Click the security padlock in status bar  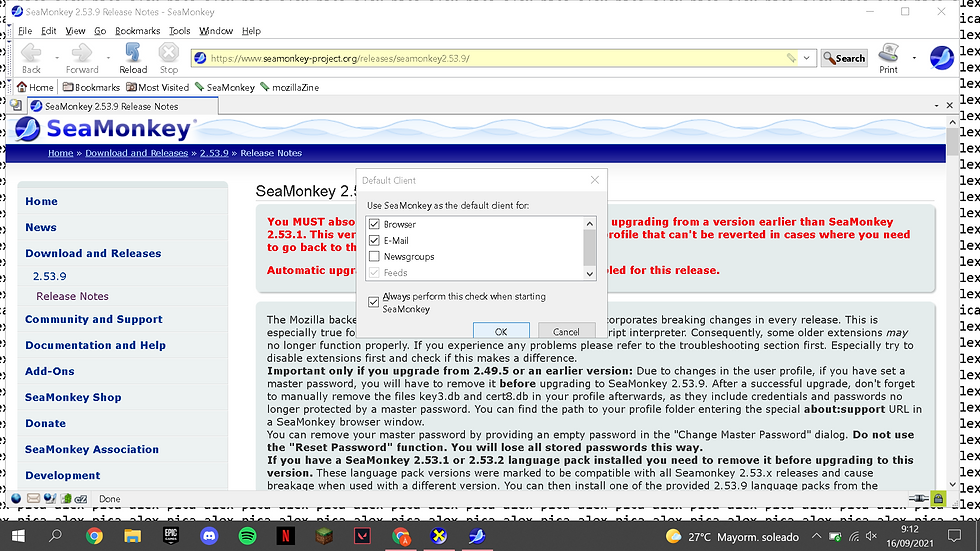coord(938,499)
